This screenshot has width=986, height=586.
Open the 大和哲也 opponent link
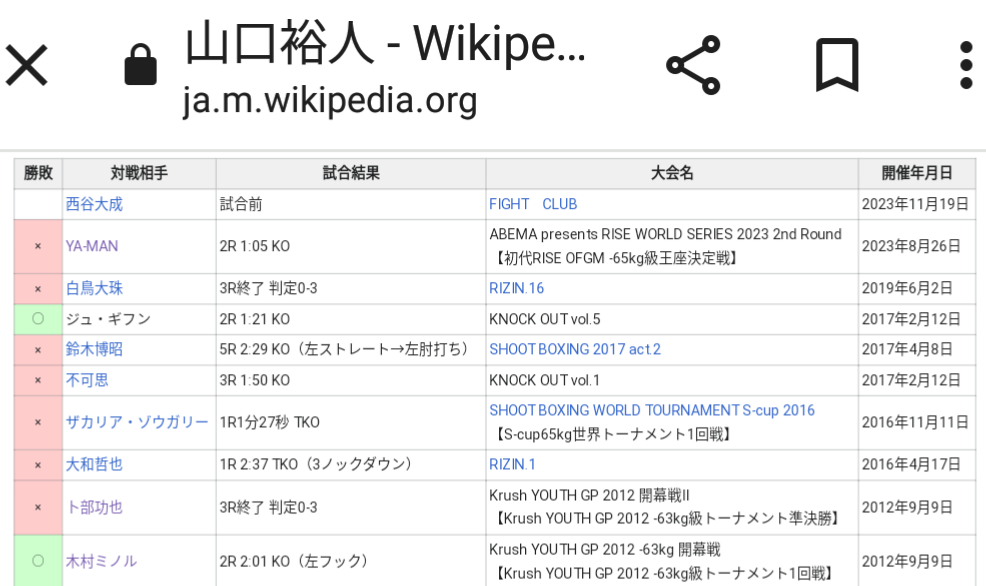(94, 465)
